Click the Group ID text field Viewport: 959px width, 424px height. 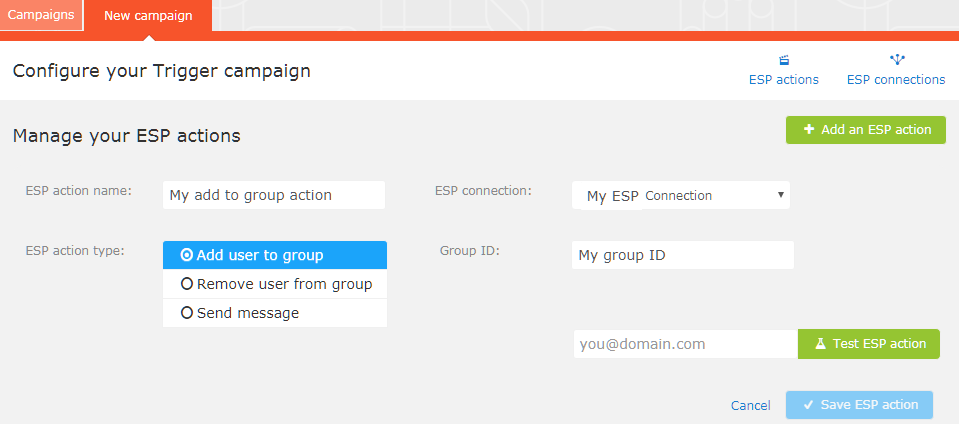[682, 255]
